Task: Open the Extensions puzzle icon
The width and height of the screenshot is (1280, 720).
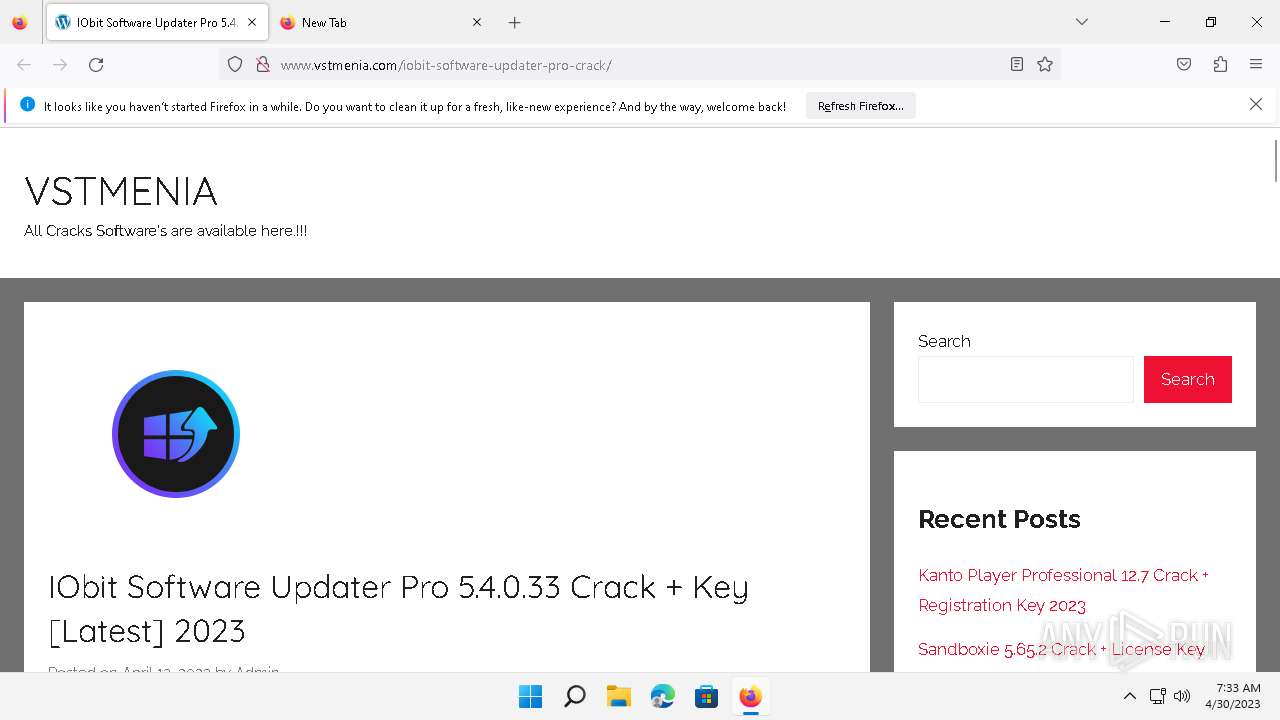Action: [1220, 65]
